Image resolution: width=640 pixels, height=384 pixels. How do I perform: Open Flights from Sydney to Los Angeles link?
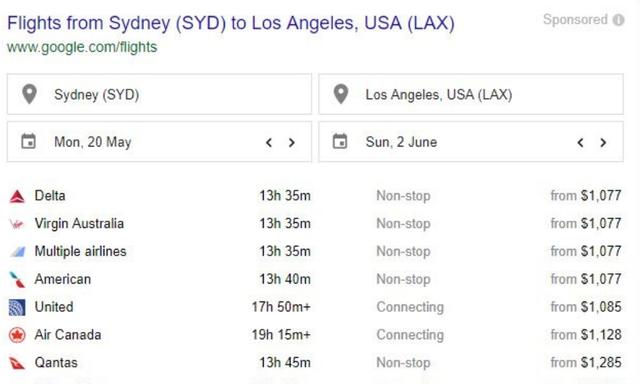click(x=231, y=23)
